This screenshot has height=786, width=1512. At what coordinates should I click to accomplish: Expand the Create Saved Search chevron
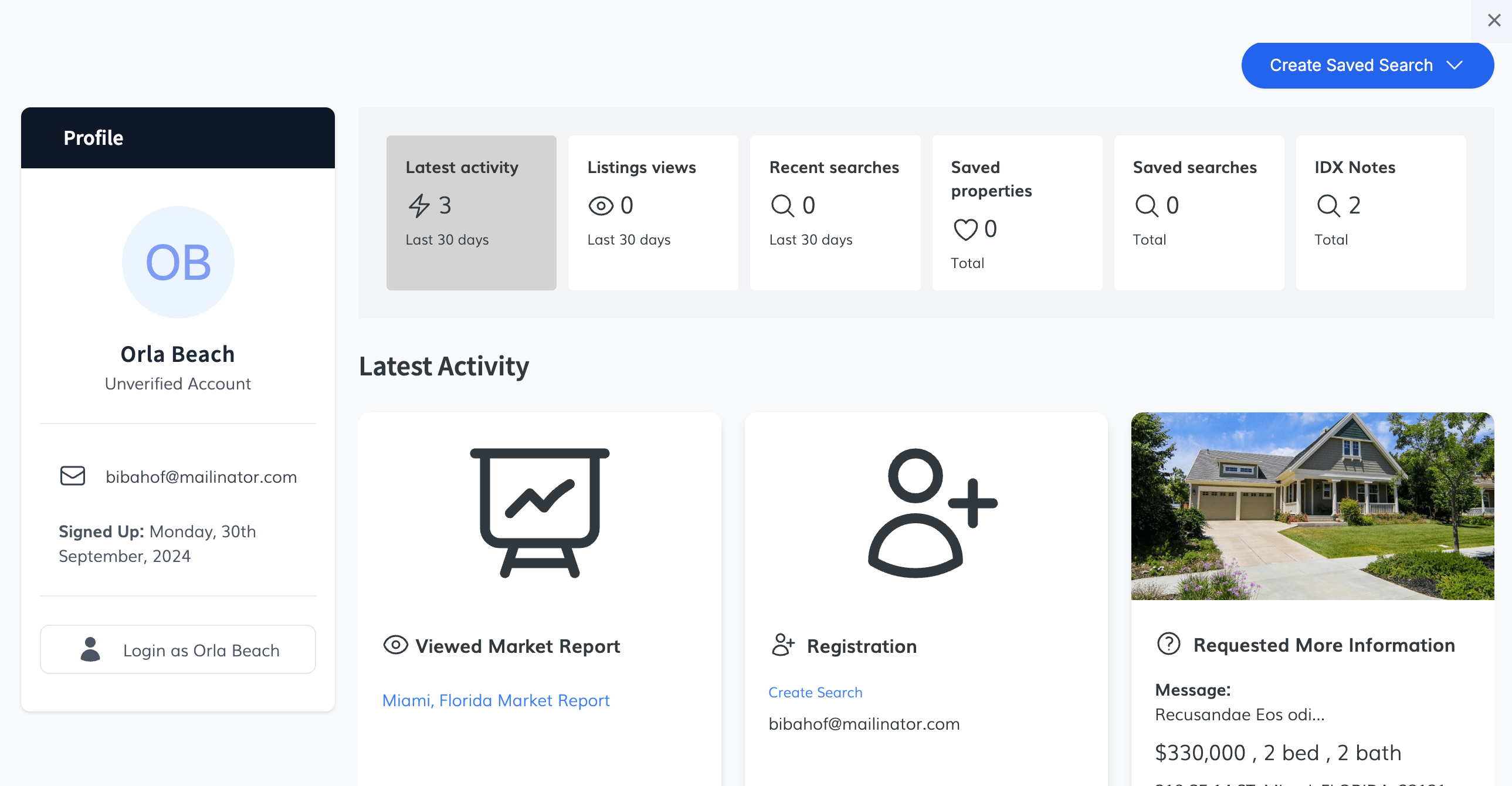point(1455,65)
